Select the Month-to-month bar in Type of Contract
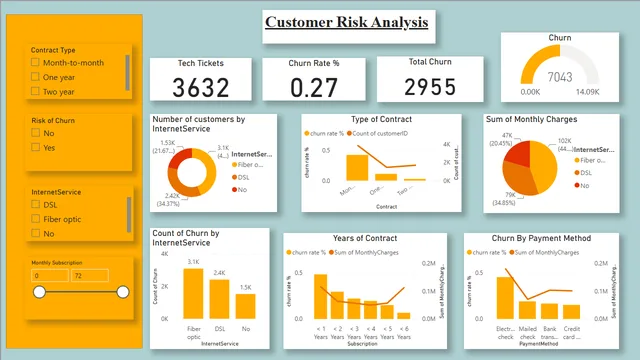640x360 pixels. pyautogui.click(x=357, y=168)
